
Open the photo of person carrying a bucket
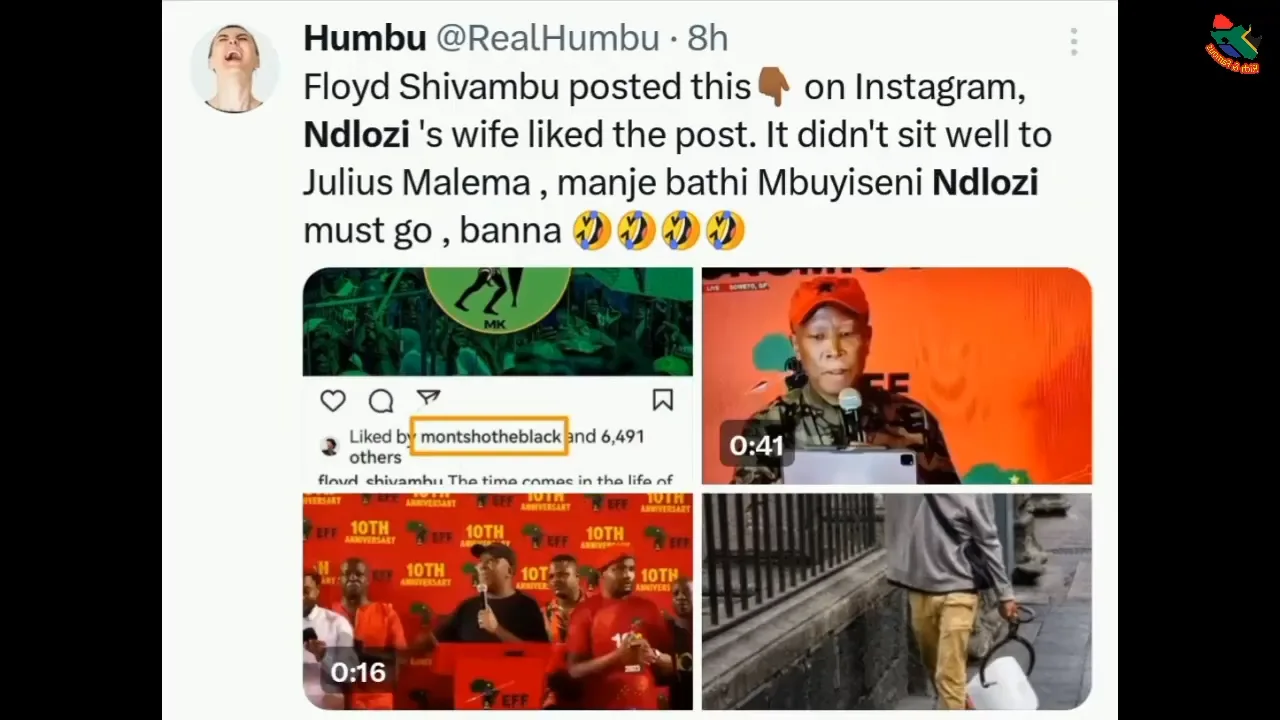click(x=896, y=601)
